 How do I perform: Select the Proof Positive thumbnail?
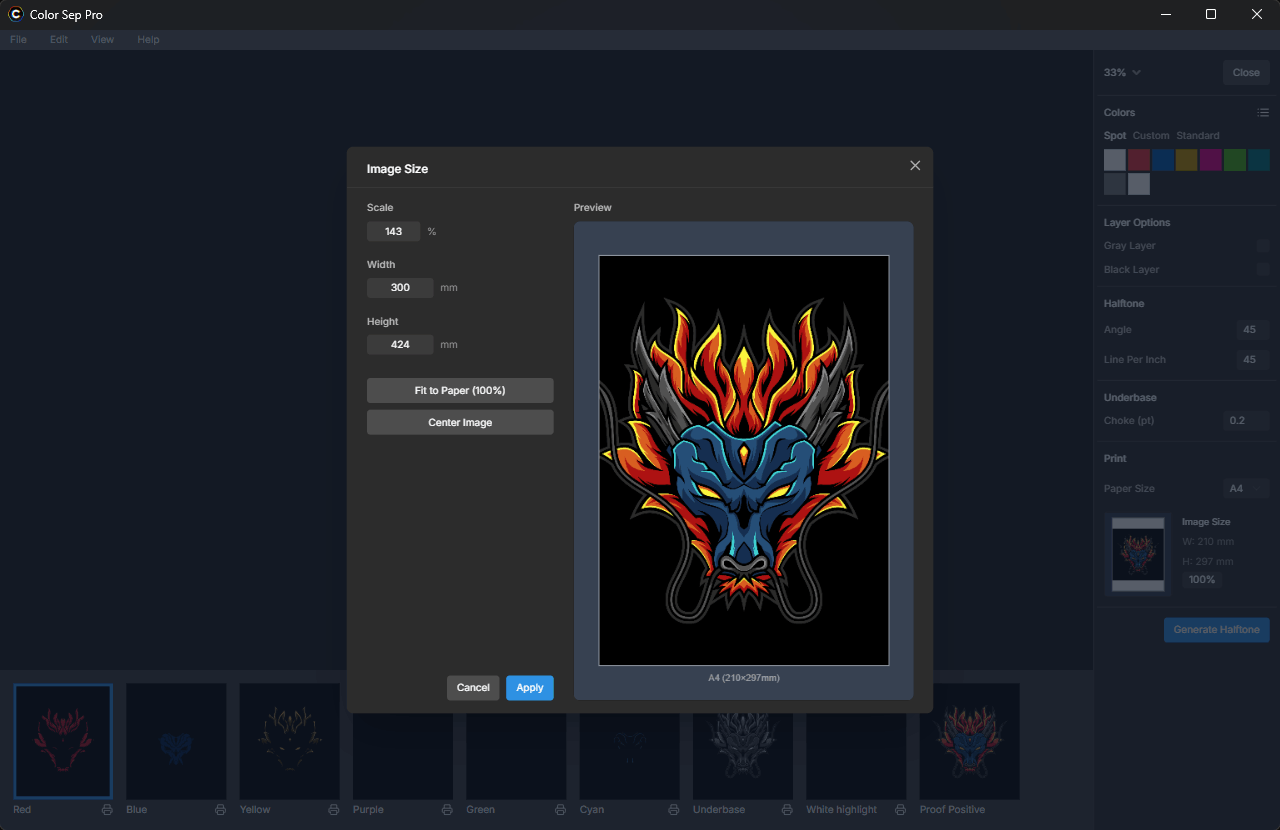click(970, 741)
